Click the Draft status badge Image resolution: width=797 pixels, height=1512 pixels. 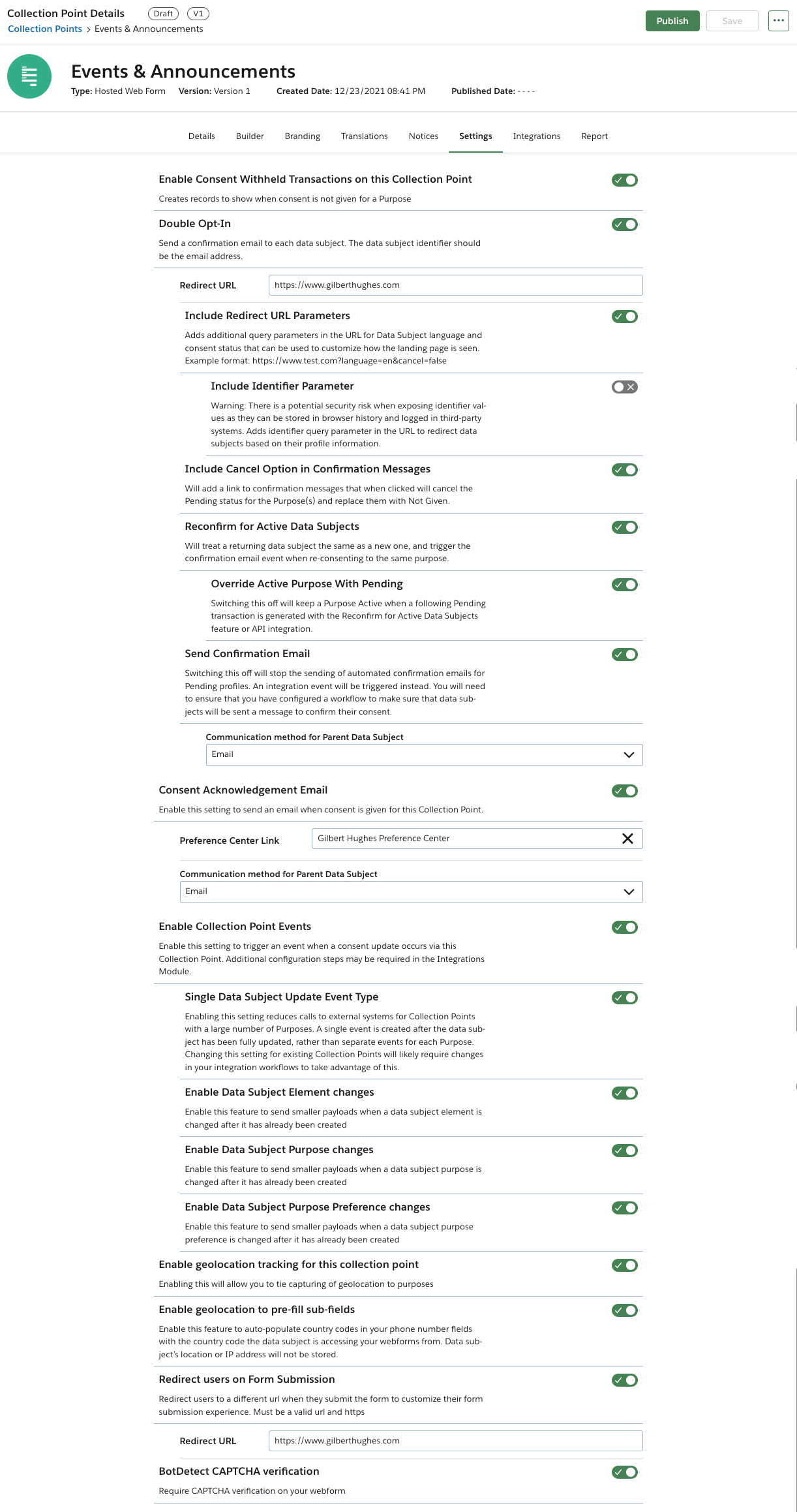[x=162, y=13]
